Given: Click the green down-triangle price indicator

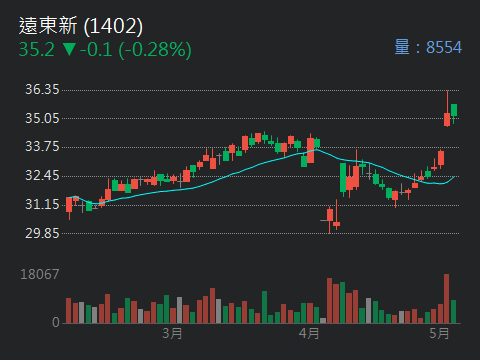Looking at the screenshot, I should [69, 49].
